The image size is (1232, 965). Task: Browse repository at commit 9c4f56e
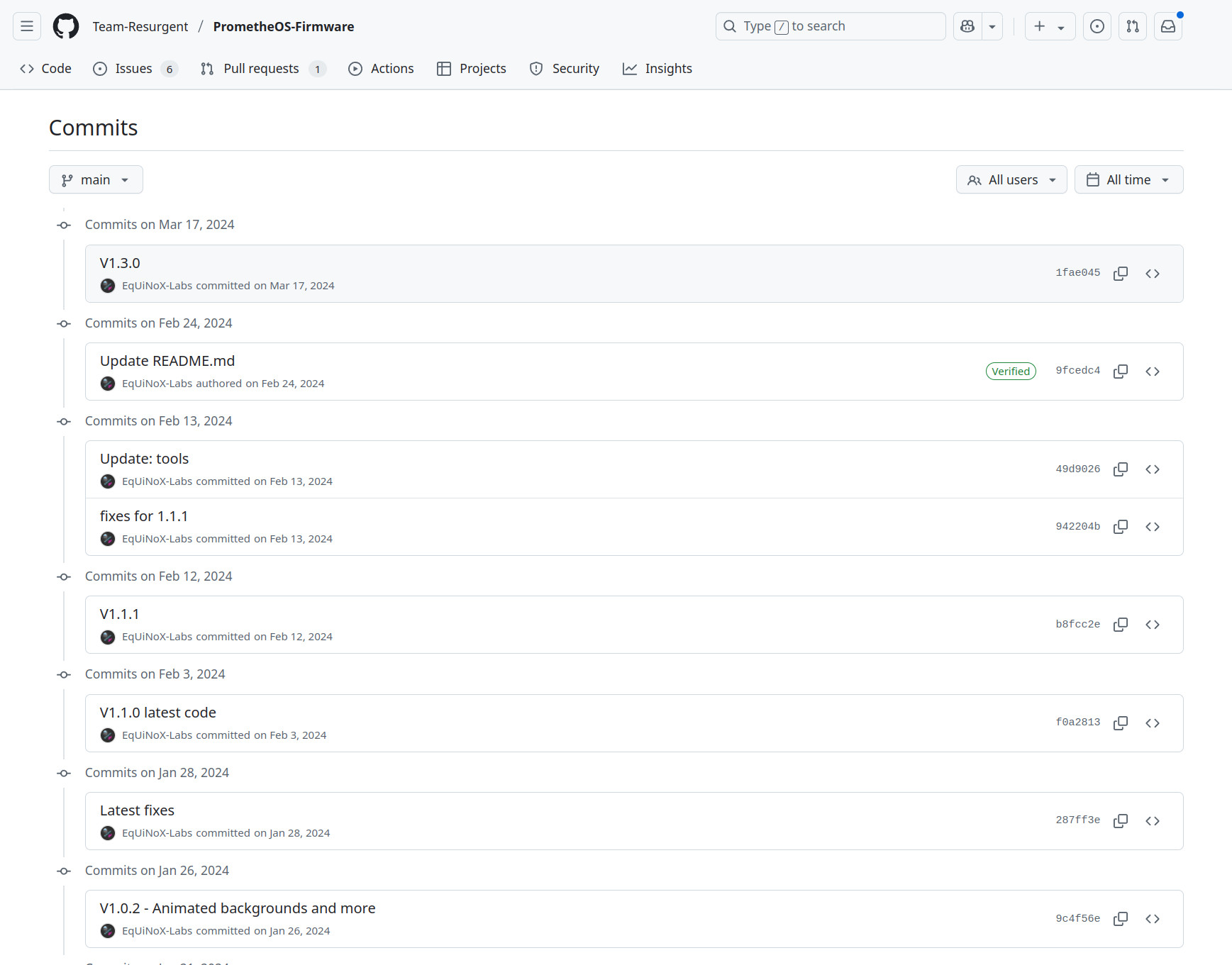pyautogui.click(x=1153, y=919)
